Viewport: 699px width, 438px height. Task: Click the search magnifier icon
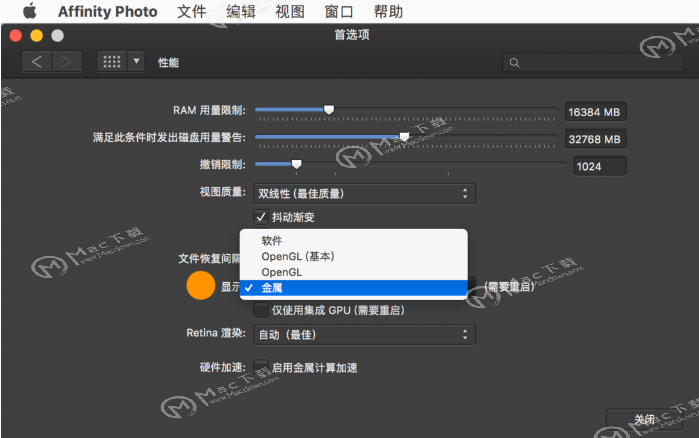(514, 63)
